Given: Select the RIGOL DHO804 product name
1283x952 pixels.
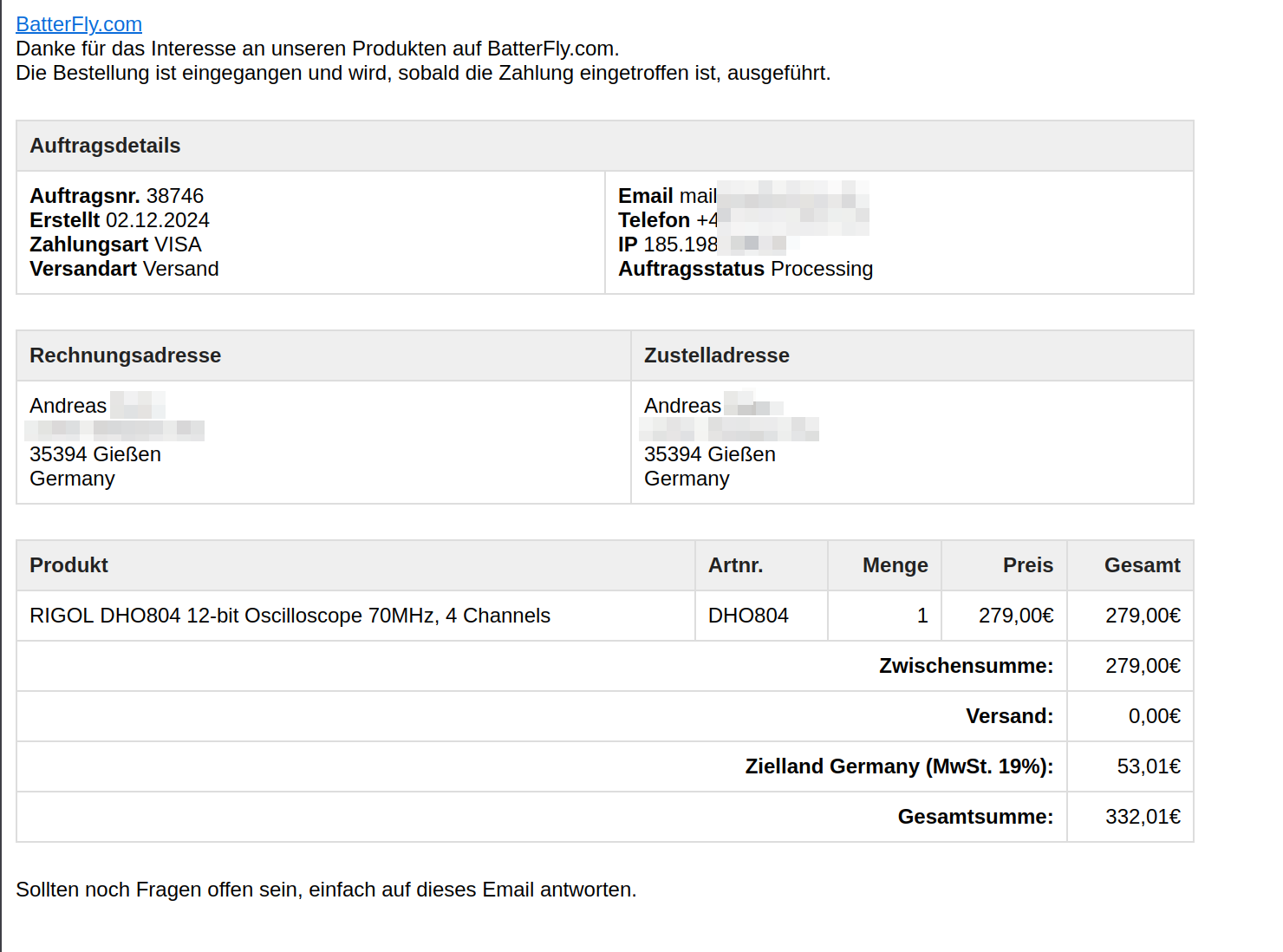Looking at the screenshot, I should pyautogui.click(x=290, y=616).
